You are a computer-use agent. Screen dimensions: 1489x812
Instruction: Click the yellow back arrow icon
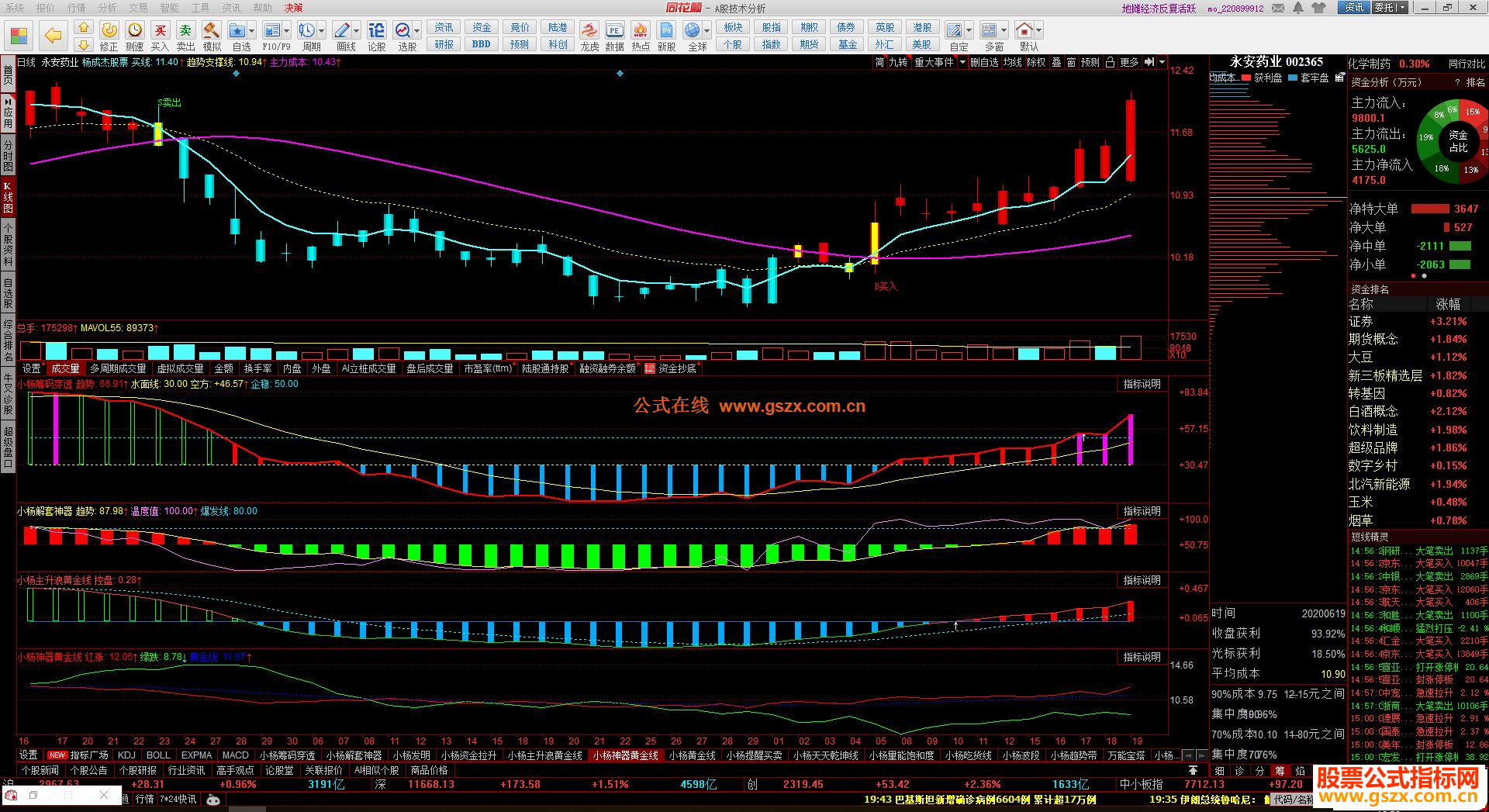(53, 36)
